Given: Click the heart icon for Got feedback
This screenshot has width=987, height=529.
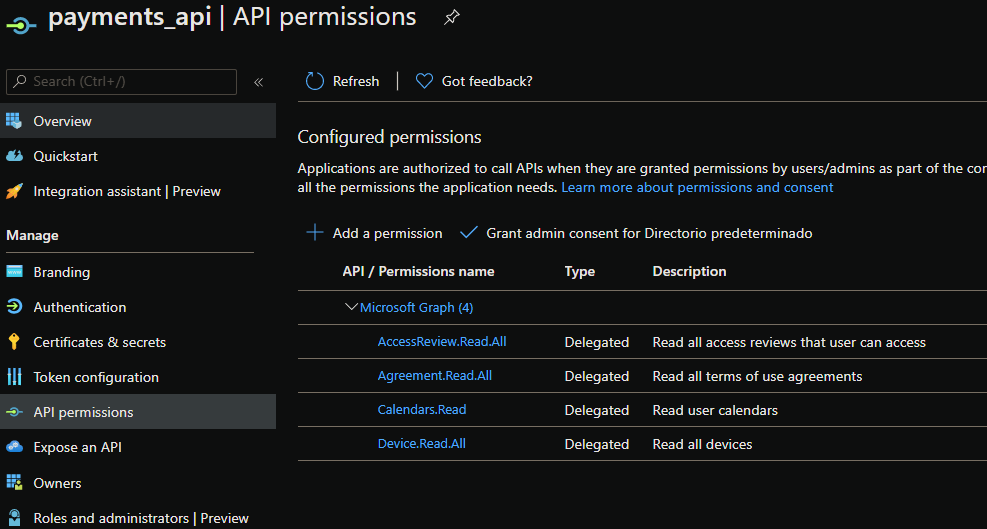Looking at the screenshot, I should tap(424, 81).
